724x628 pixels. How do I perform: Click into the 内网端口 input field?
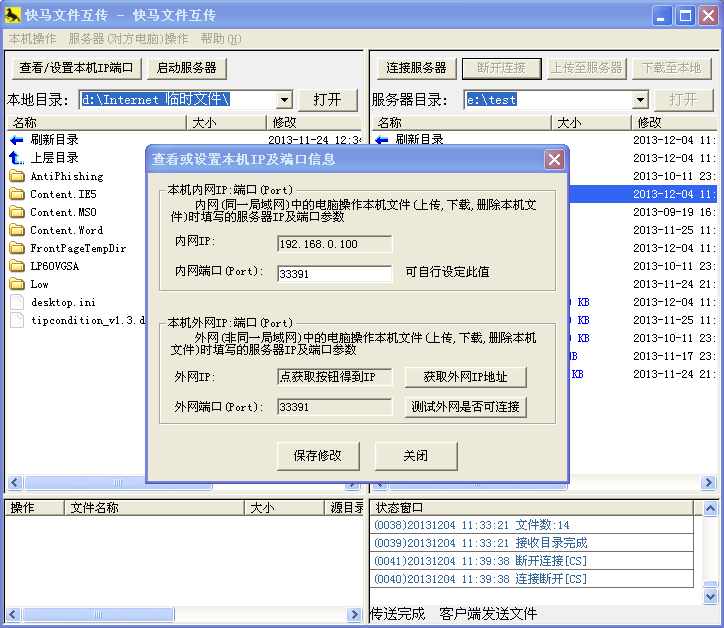pos(334,272)
